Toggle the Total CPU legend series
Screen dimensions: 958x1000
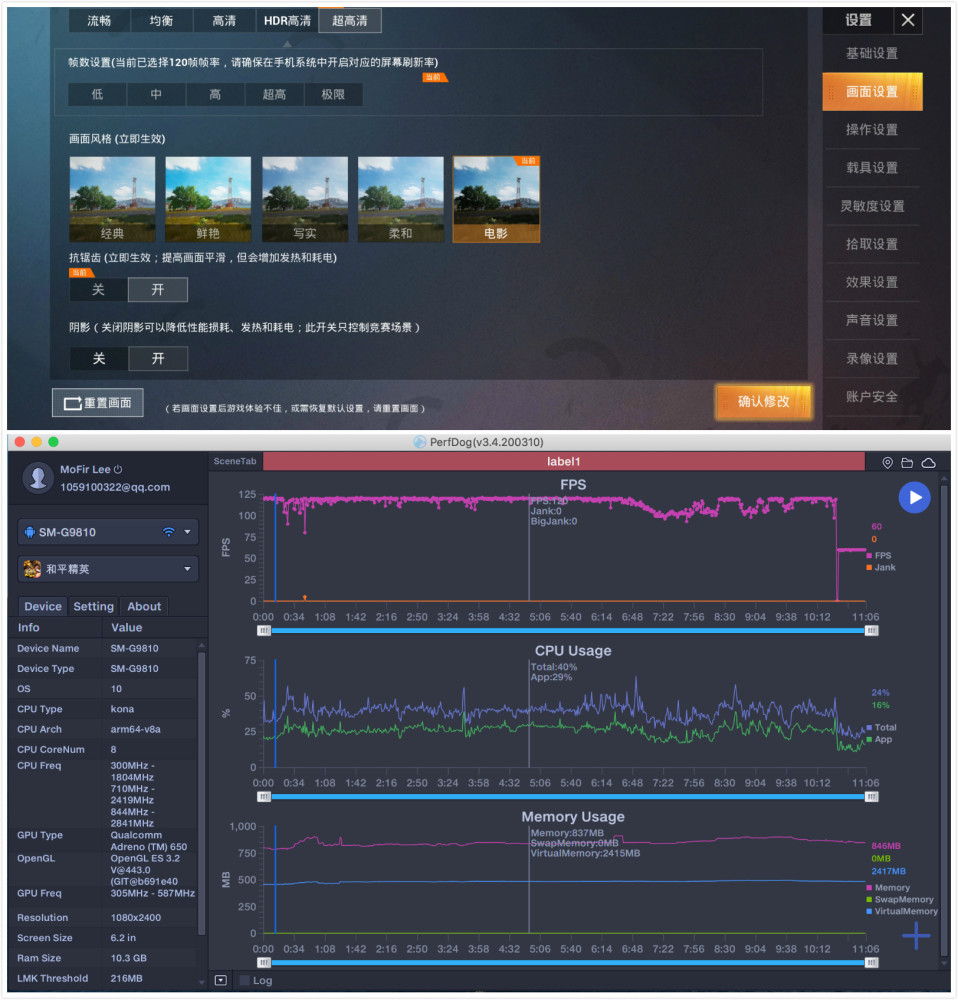[x=881, y=727]
